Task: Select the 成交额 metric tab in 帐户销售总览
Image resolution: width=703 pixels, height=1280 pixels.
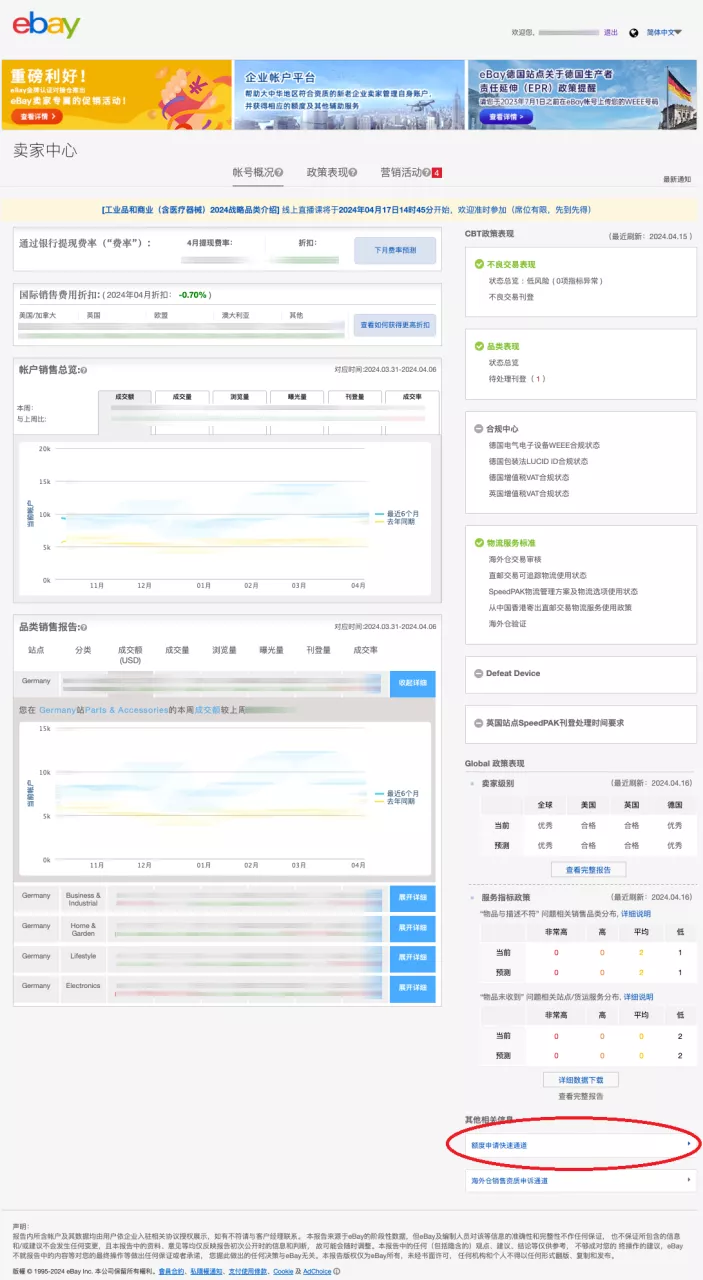Action: 125,397
